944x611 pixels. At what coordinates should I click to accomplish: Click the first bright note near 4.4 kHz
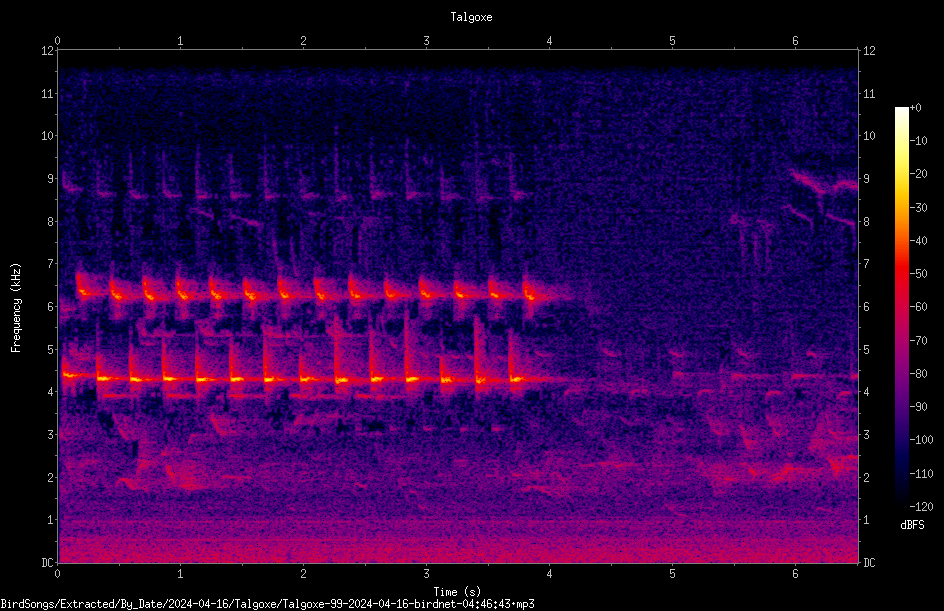click(70, 374)
